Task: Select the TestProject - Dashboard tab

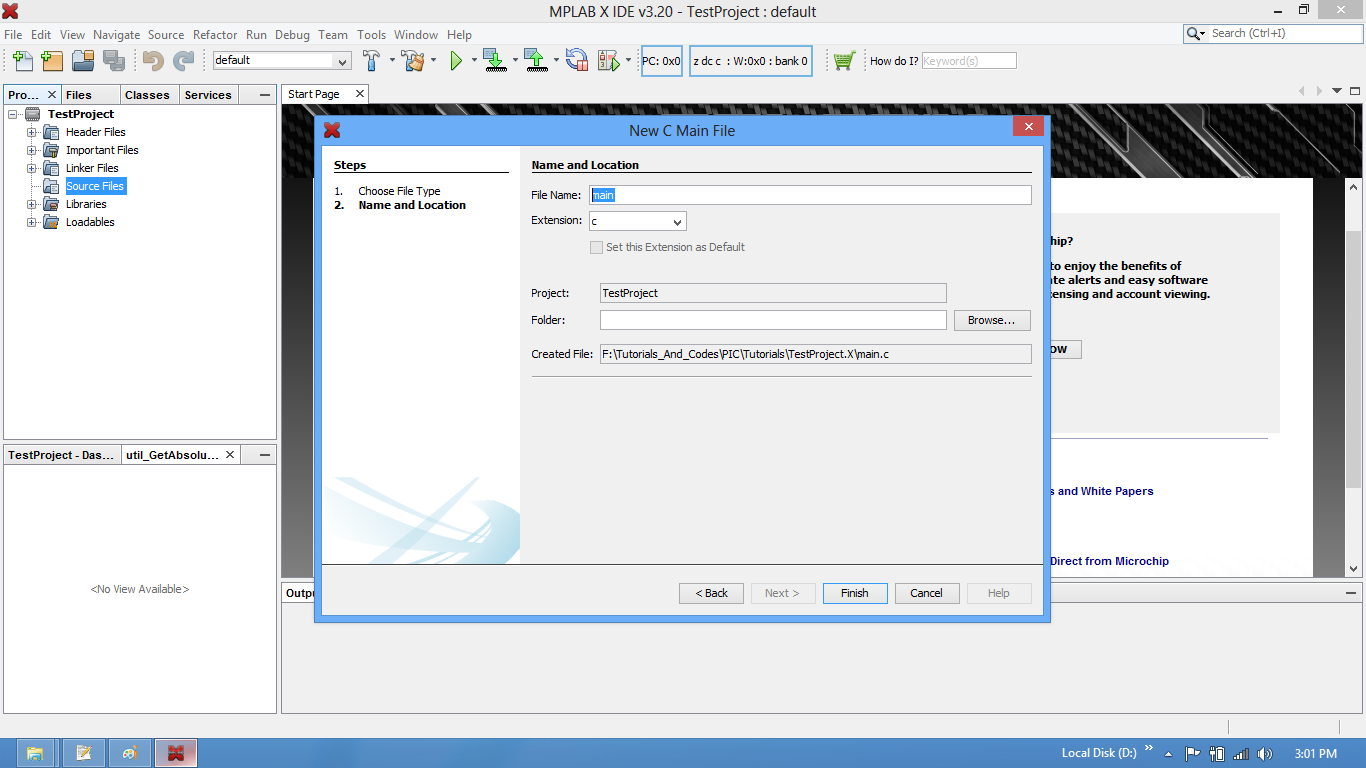Action: pos(61,454)
